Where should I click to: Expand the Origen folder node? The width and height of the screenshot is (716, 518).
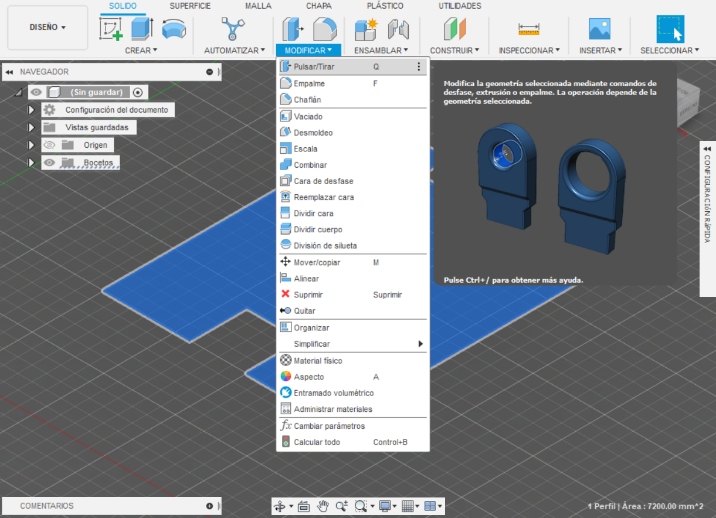[31, 145]
